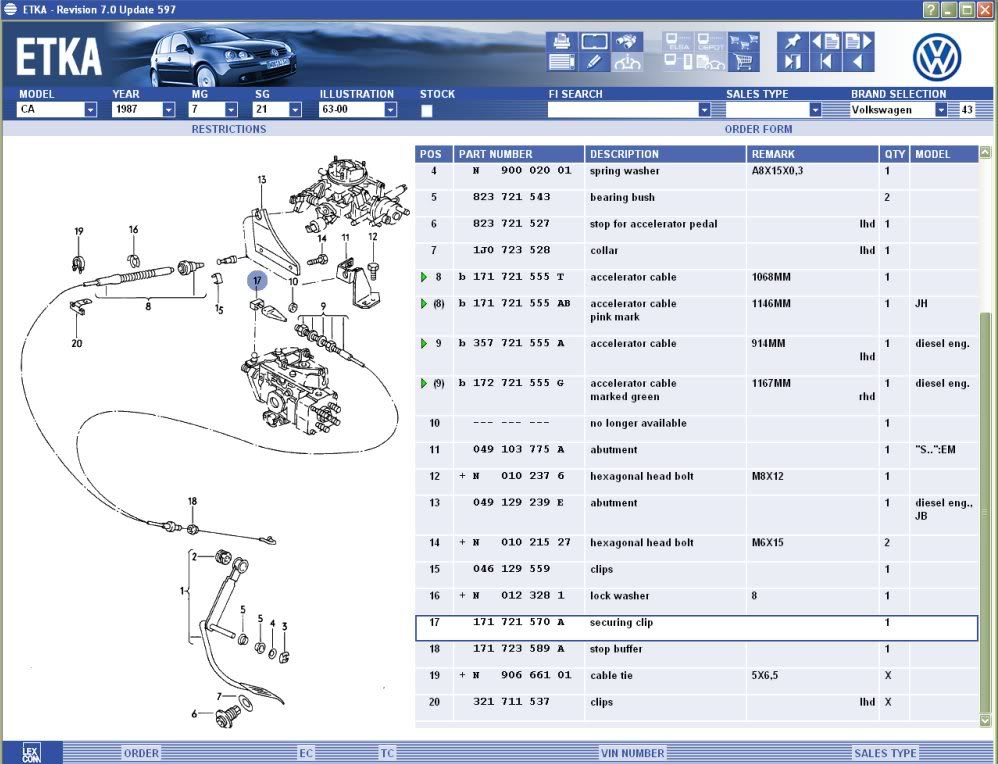Click the DEPOT icon

tap(711, 41)
